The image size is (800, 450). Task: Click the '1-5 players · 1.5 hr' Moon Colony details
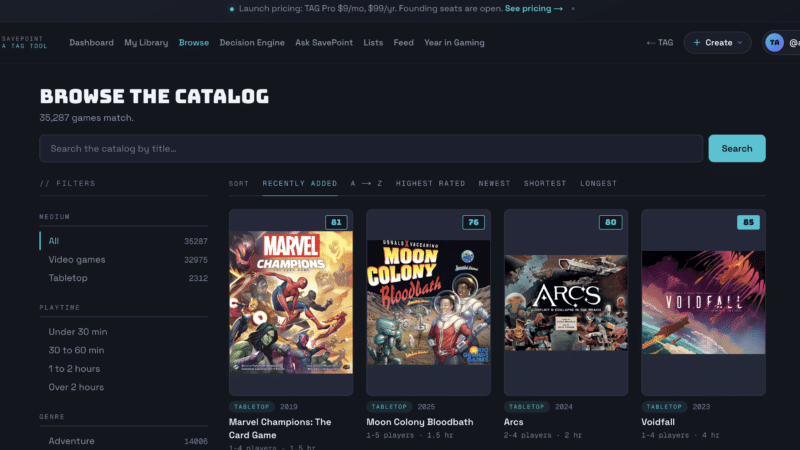[410, 435]
